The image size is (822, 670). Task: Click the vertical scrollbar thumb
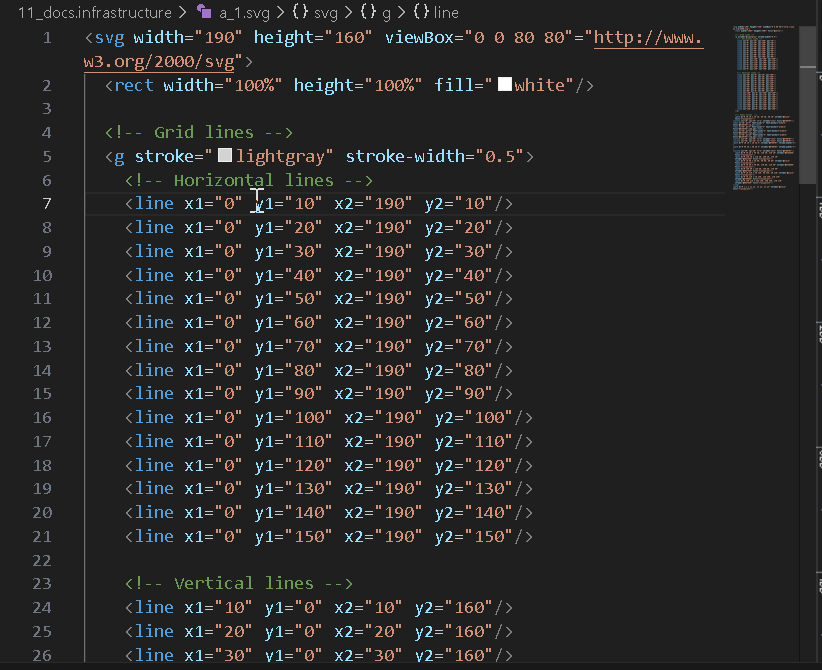(808, 105)
